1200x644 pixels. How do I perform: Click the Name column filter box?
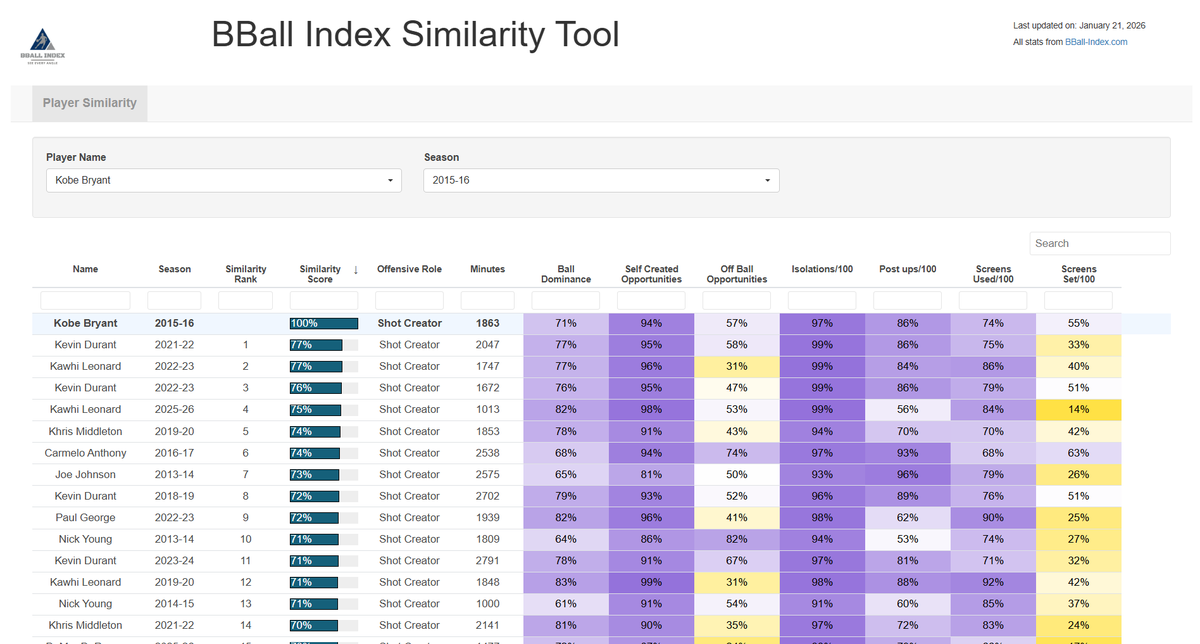coord(85,300)
